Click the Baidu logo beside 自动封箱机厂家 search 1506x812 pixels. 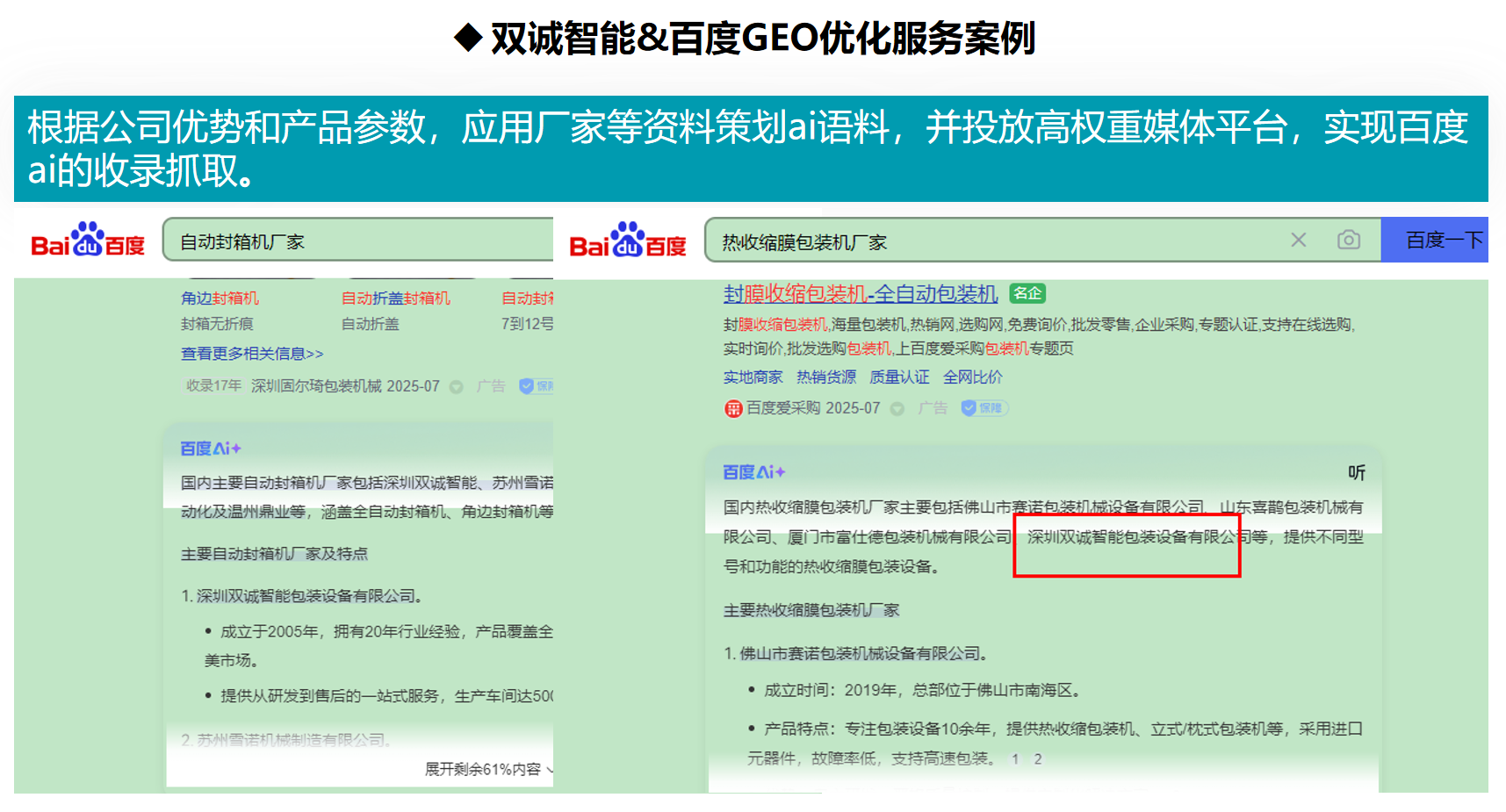pos(88,240)
